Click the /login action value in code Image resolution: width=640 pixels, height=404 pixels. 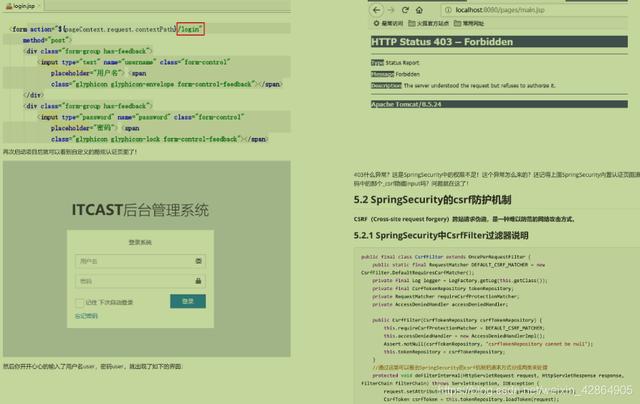pyautogui.click(x=190, y=29)
